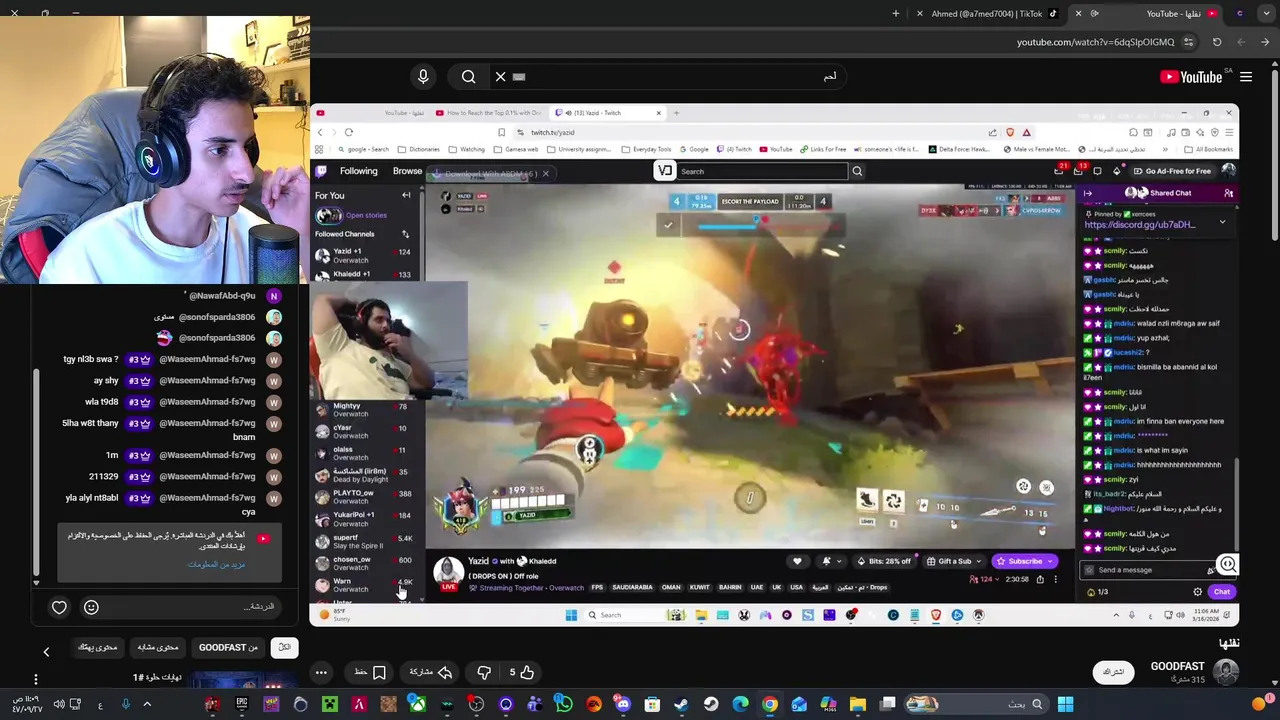Image resolution: width=1280 pixels, height=720 pixels.
Task: Open the input language indicator in system tray
Action: coord(100,704)
